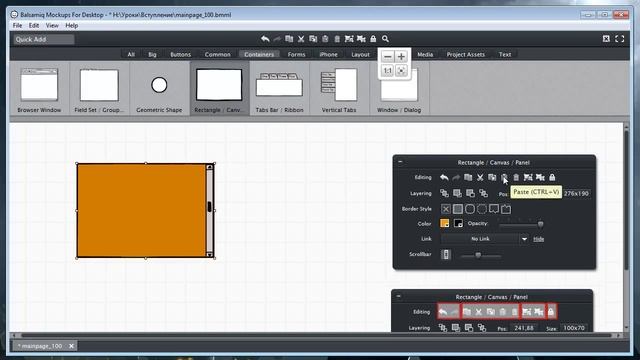This screenshot has height=360, width=640.
Task: Zoom out with the minus button
Action: click(388, 56)
